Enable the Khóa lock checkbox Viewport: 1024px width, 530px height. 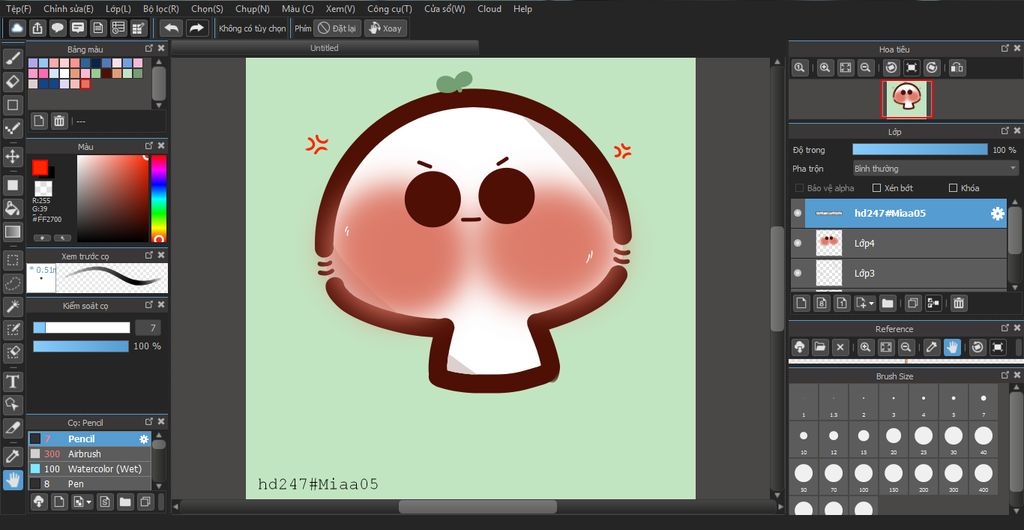pos(953,188)
